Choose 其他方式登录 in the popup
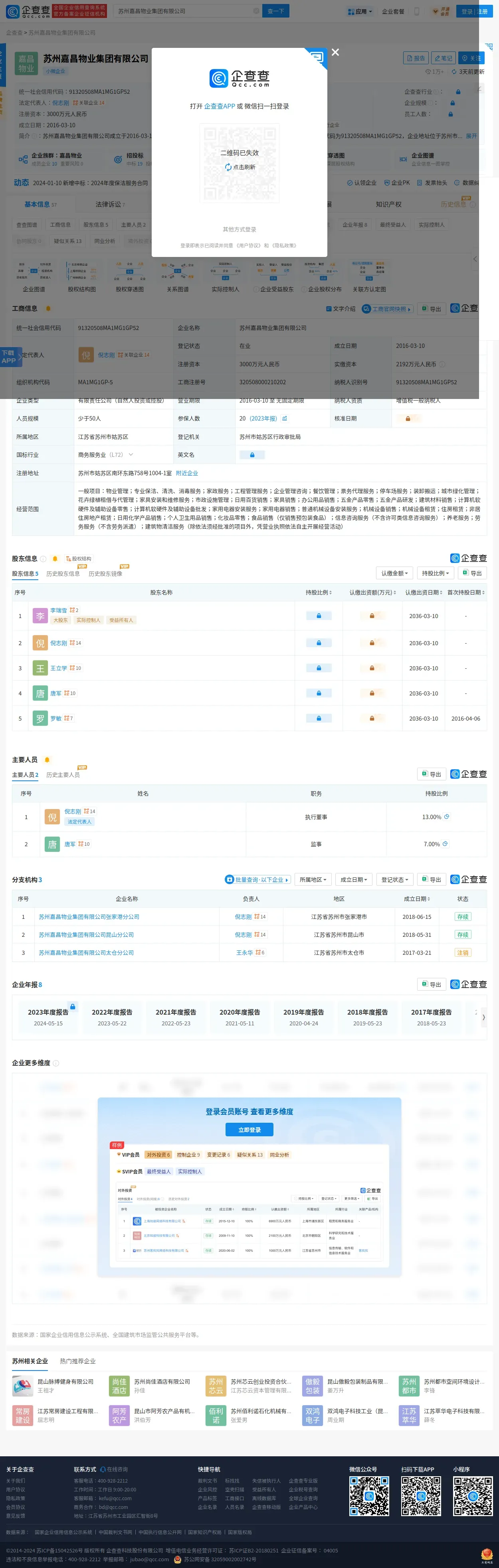Screen dimensions: 499x1568 click(240, 229)
